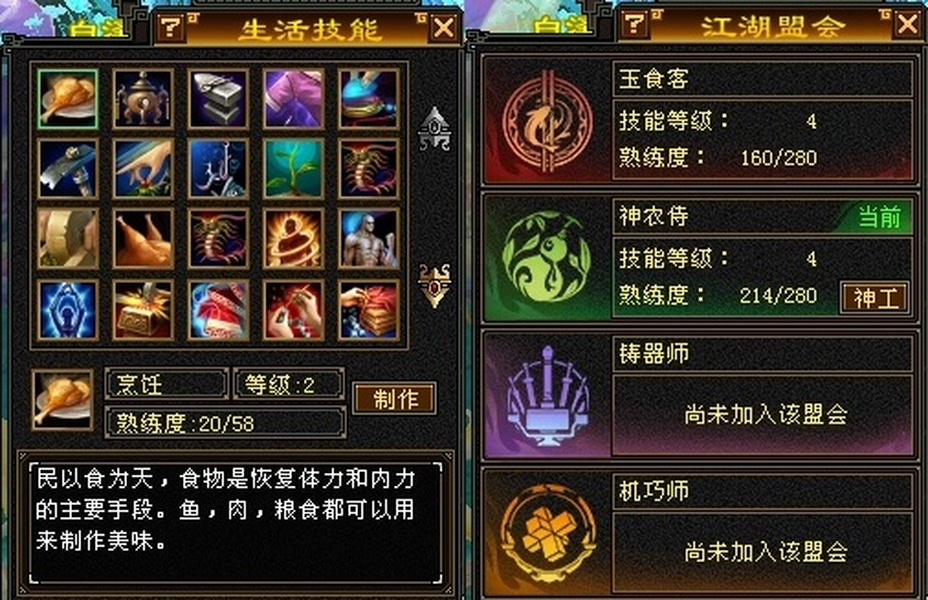Image resolution: width=928 pixels, height=600 pixels.
Task: Select the green sprout planting skill icon
Action: [294, 169]
